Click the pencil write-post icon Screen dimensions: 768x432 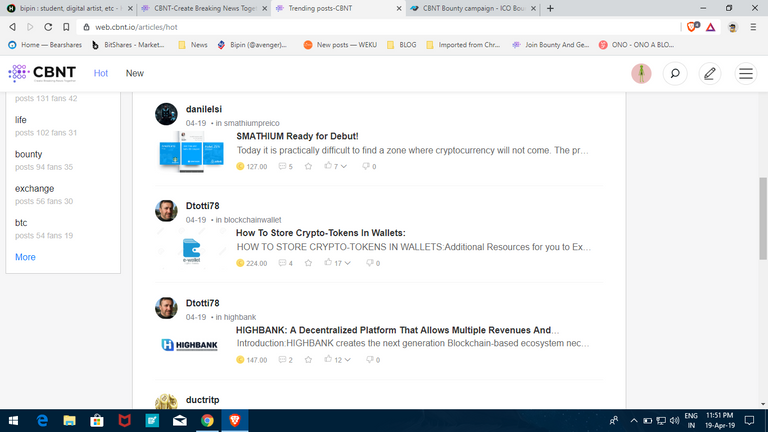click(x=710, y=73)
